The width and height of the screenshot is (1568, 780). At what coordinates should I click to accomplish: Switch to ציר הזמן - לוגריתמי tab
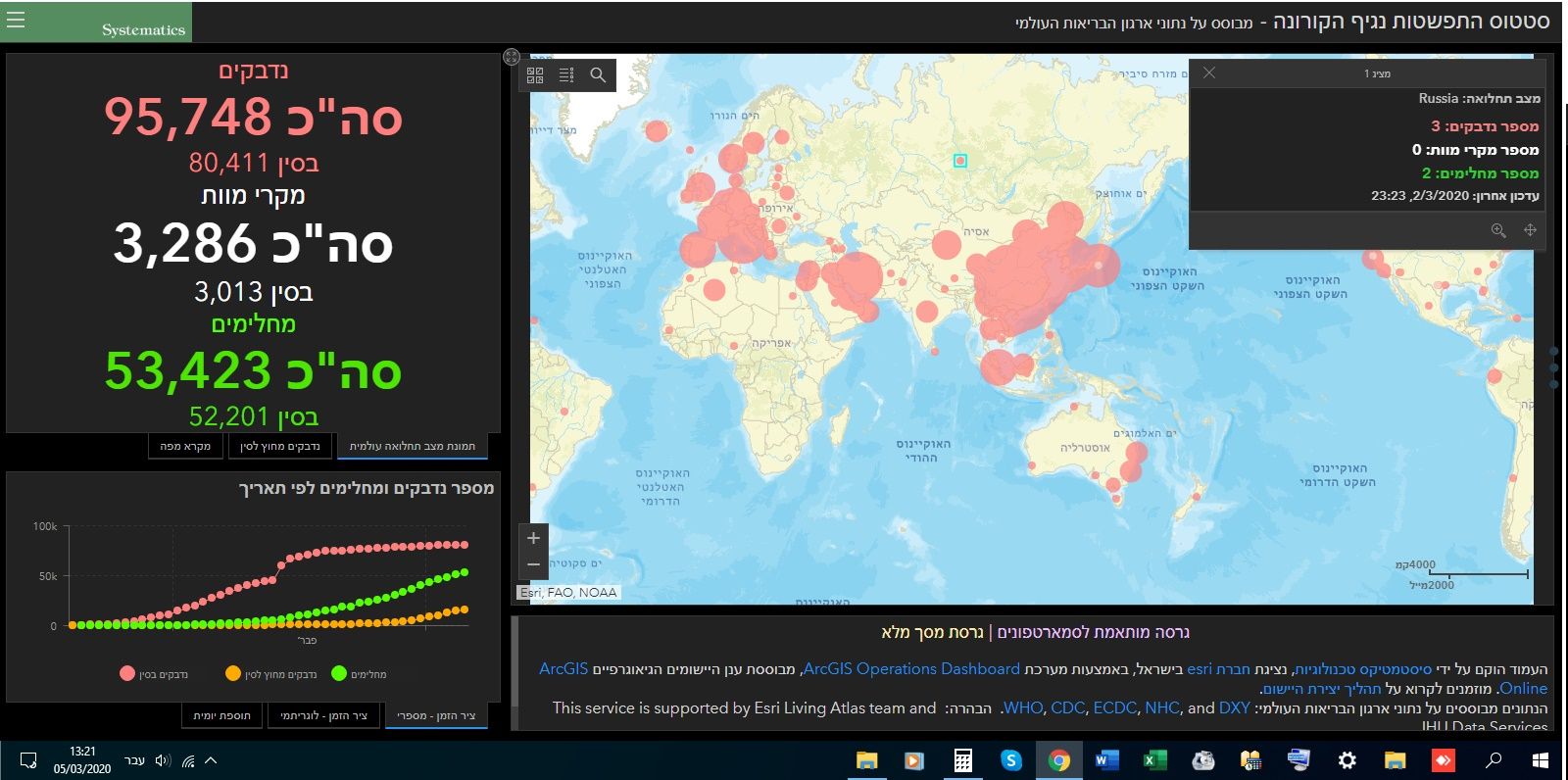pos(324,716)
